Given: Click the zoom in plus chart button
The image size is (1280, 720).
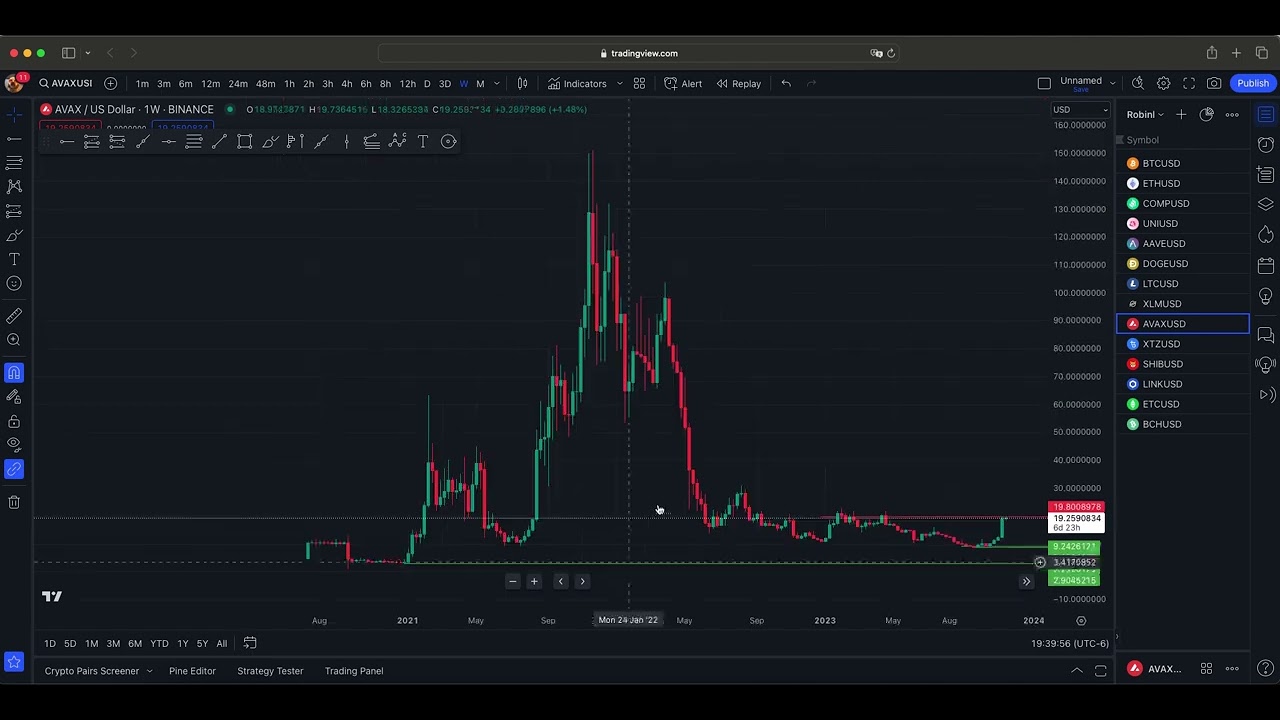Looking at the screenshot, I should 534,581.
